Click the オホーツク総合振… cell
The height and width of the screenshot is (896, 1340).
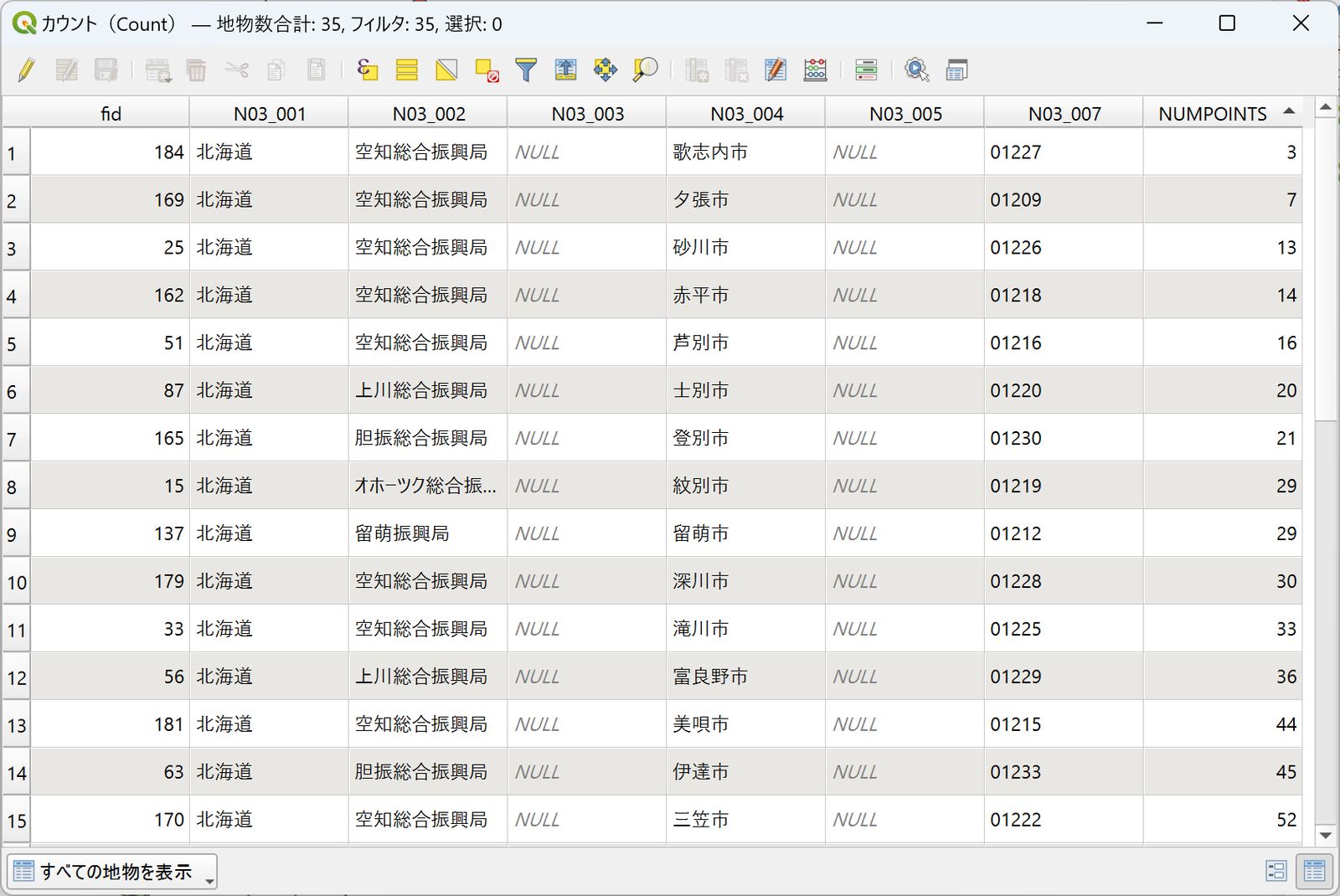pos(428,486)
